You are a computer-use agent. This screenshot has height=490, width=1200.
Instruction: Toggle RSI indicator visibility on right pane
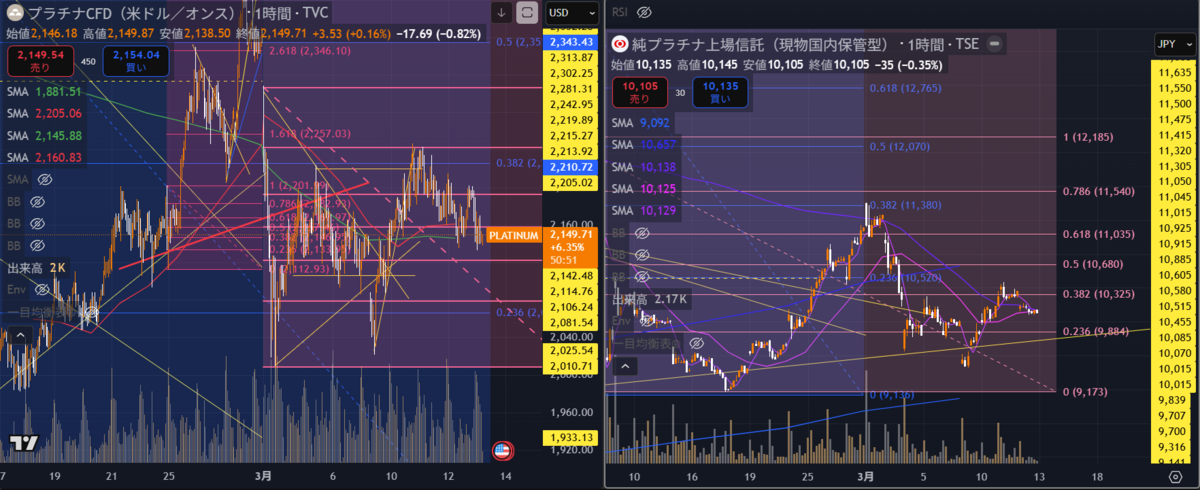[x=644, y=12]
